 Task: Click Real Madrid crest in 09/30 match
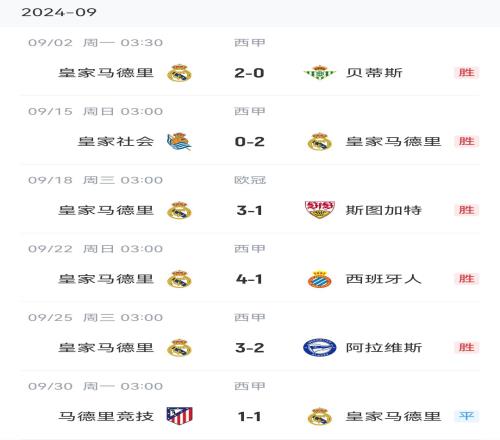(x=320, y=416)
